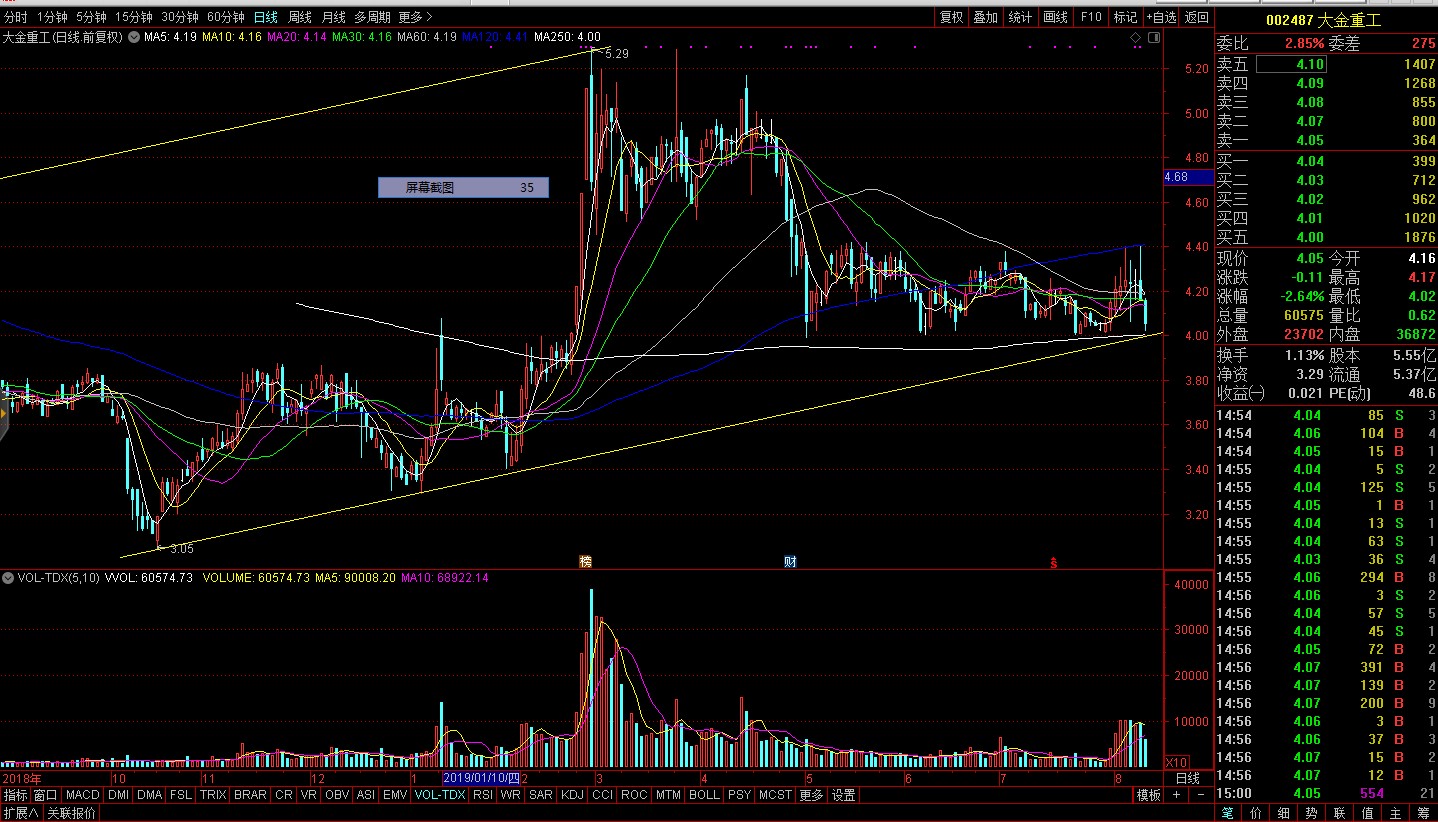Click the 叠加 overlay button
The image size is (1438, 822).
pyautogui.click(x=986, y=17)
